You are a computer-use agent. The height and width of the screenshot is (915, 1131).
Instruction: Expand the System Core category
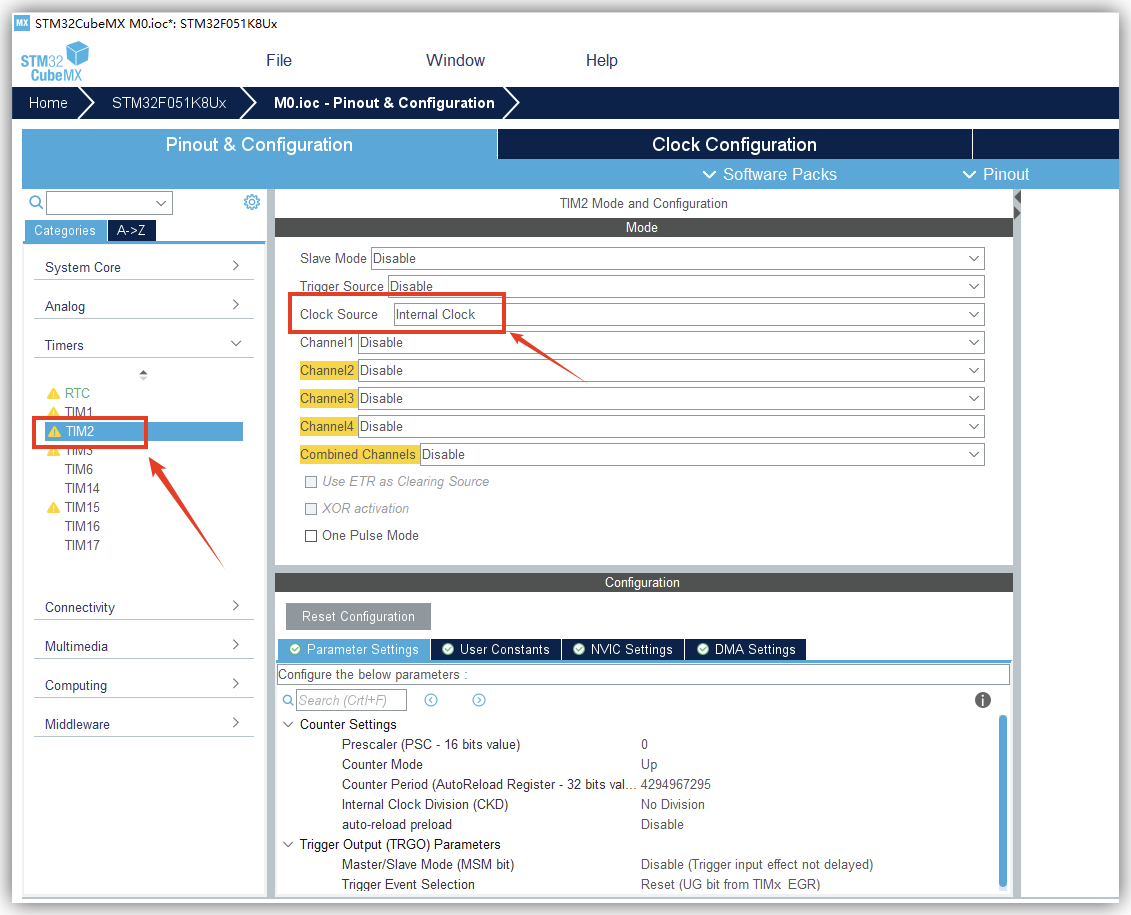[143, 267]
